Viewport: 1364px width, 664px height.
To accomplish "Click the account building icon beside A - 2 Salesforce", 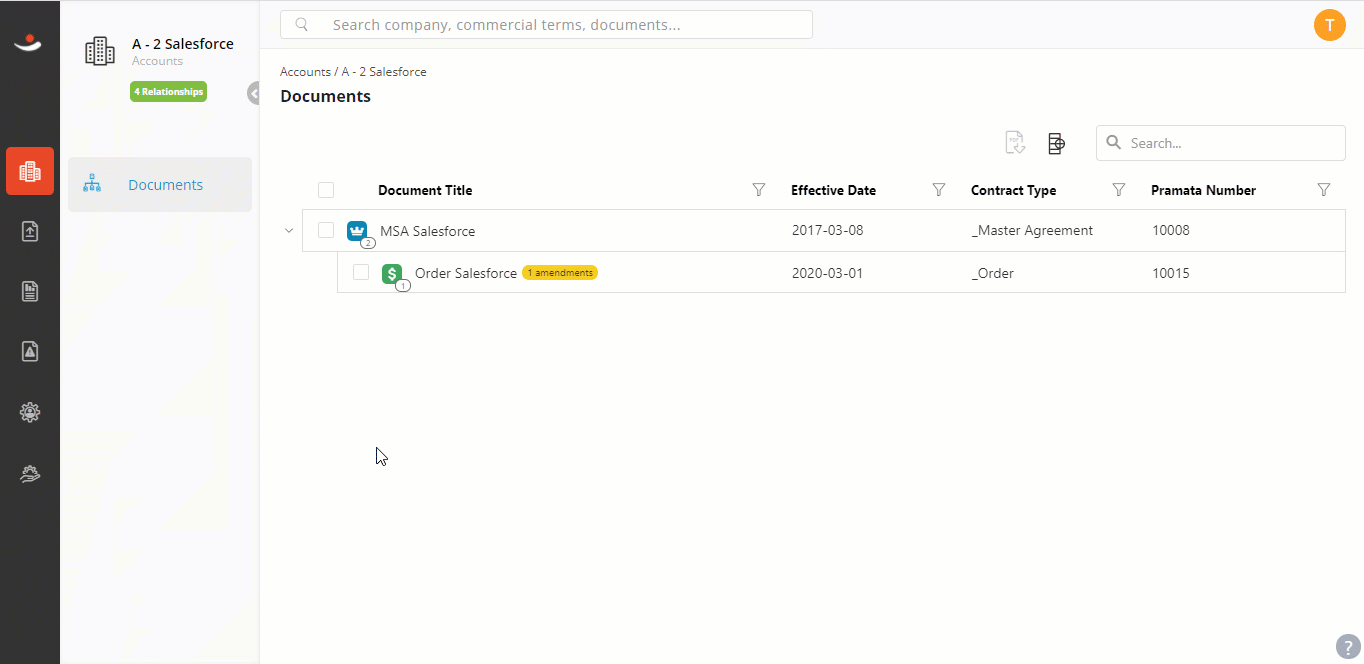I will pos(100,51).
